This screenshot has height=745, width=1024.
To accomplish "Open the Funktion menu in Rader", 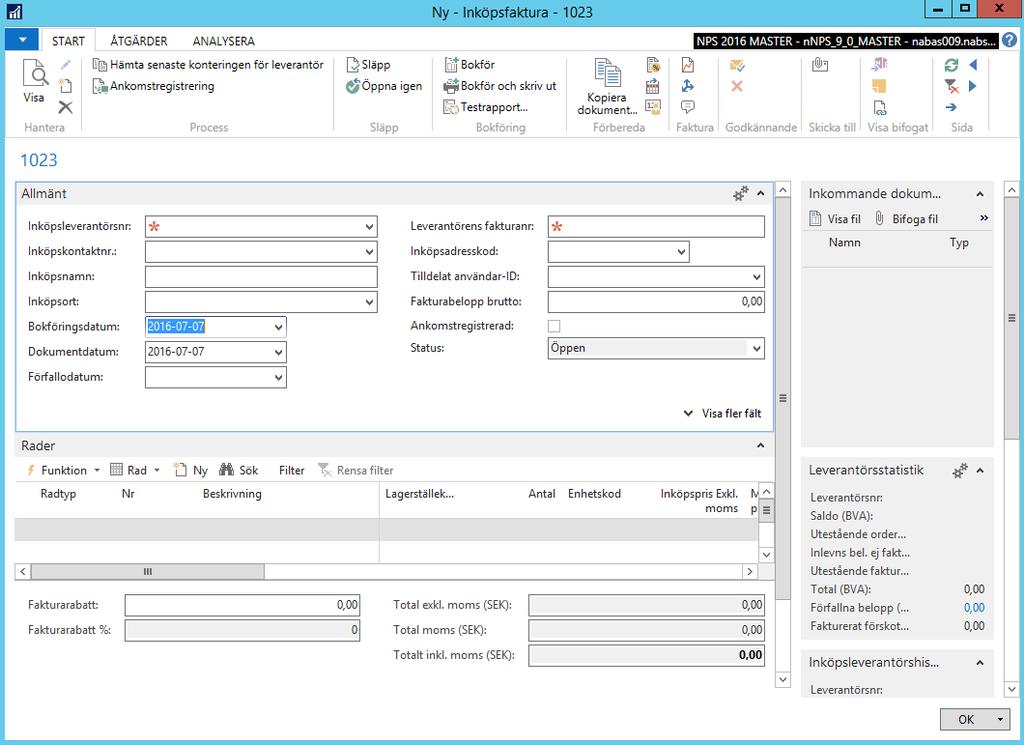I will pyautogui.click(x=63, y=470).
